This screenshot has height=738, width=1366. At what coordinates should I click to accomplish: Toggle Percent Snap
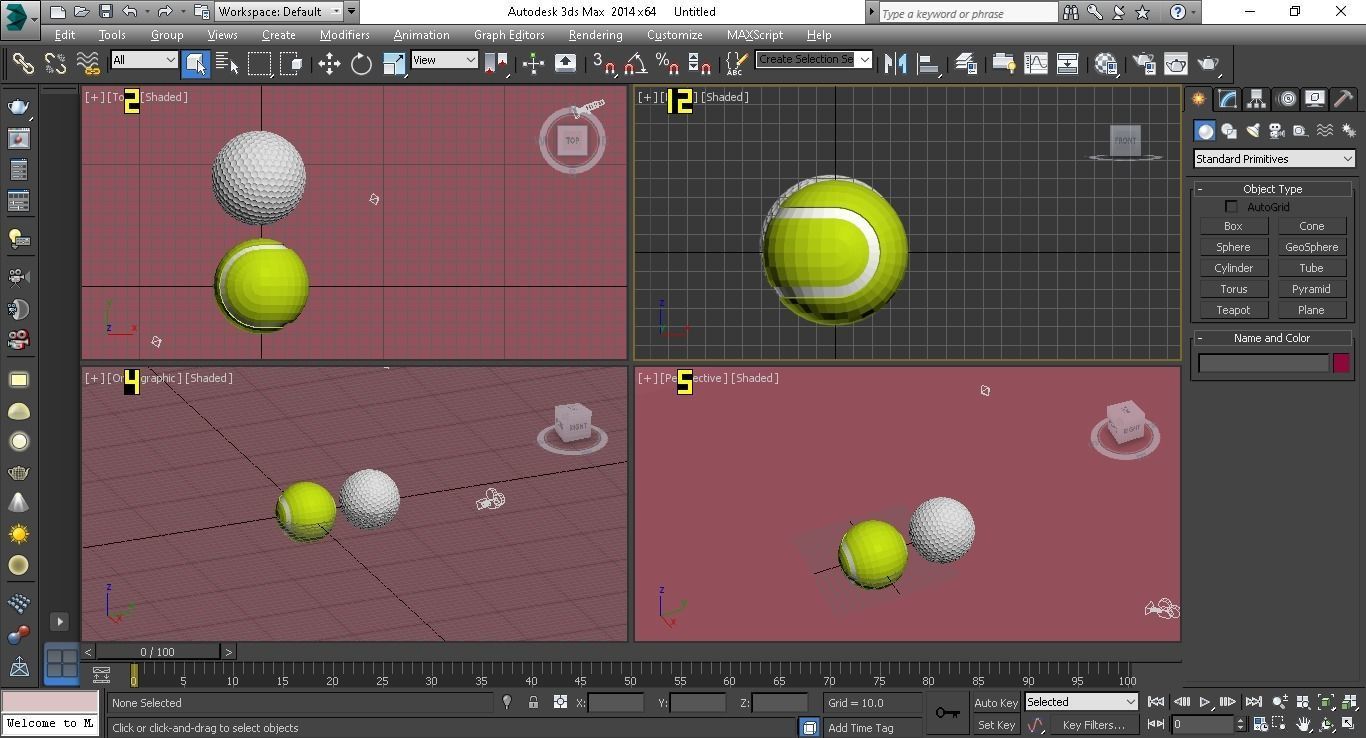[x=667, y=64]
